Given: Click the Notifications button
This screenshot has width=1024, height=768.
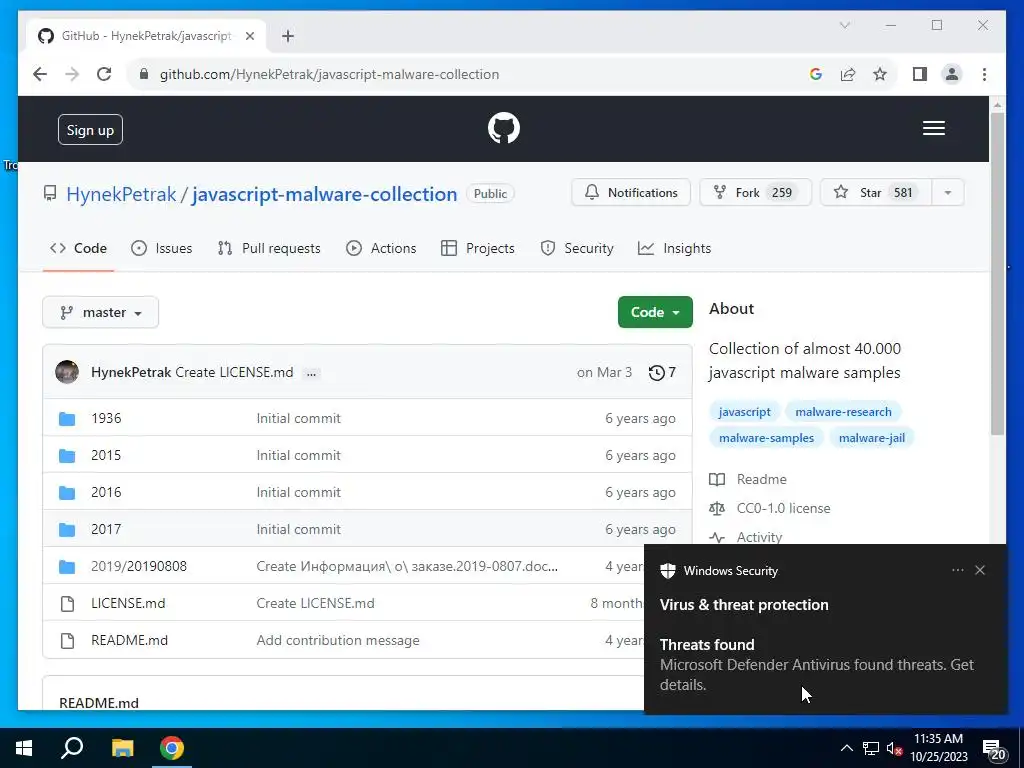Looking at the screenshot, I should click(x=631, y=193).
